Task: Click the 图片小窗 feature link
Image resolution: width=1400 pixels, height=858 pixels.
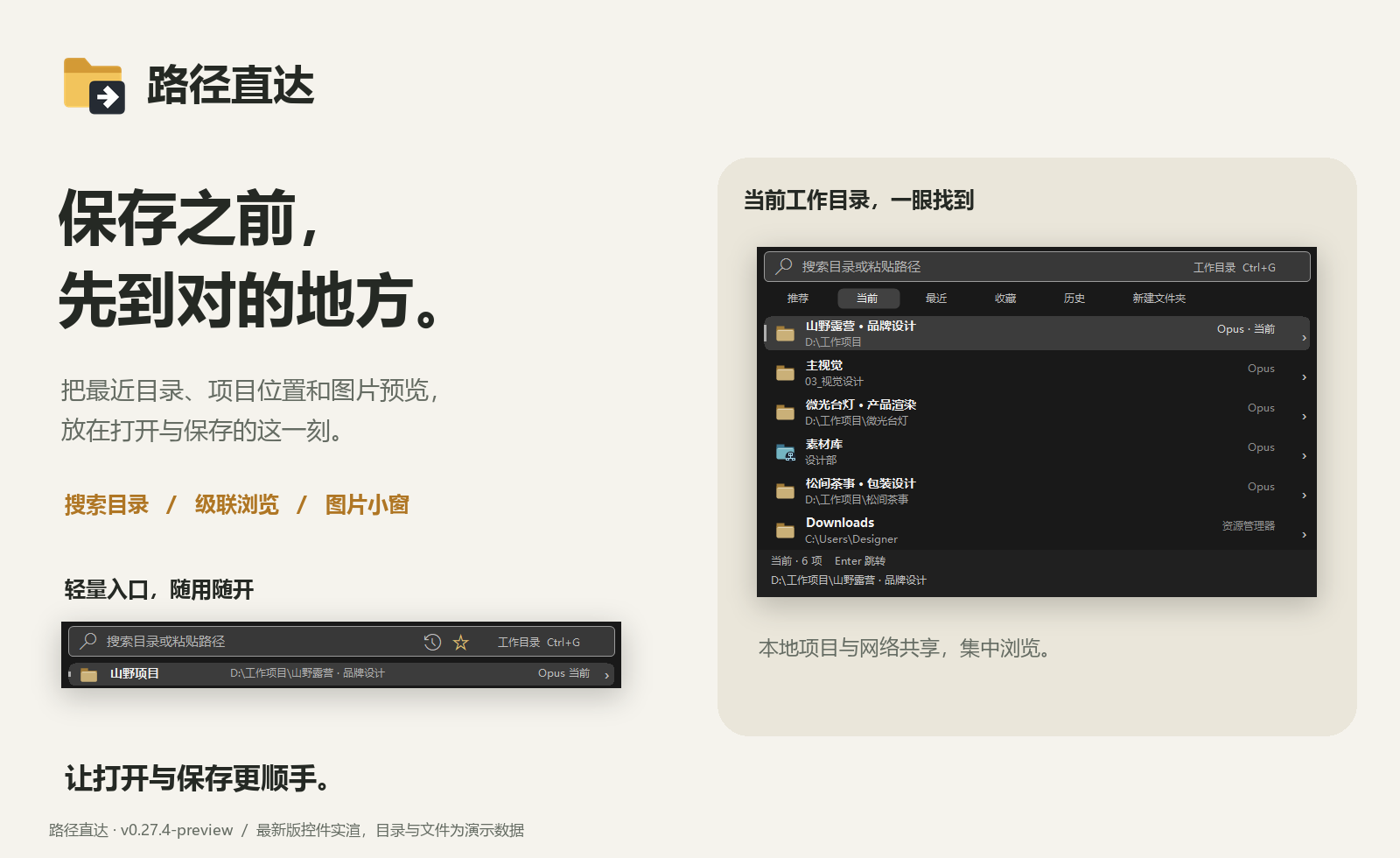Action: pos(367,505)
